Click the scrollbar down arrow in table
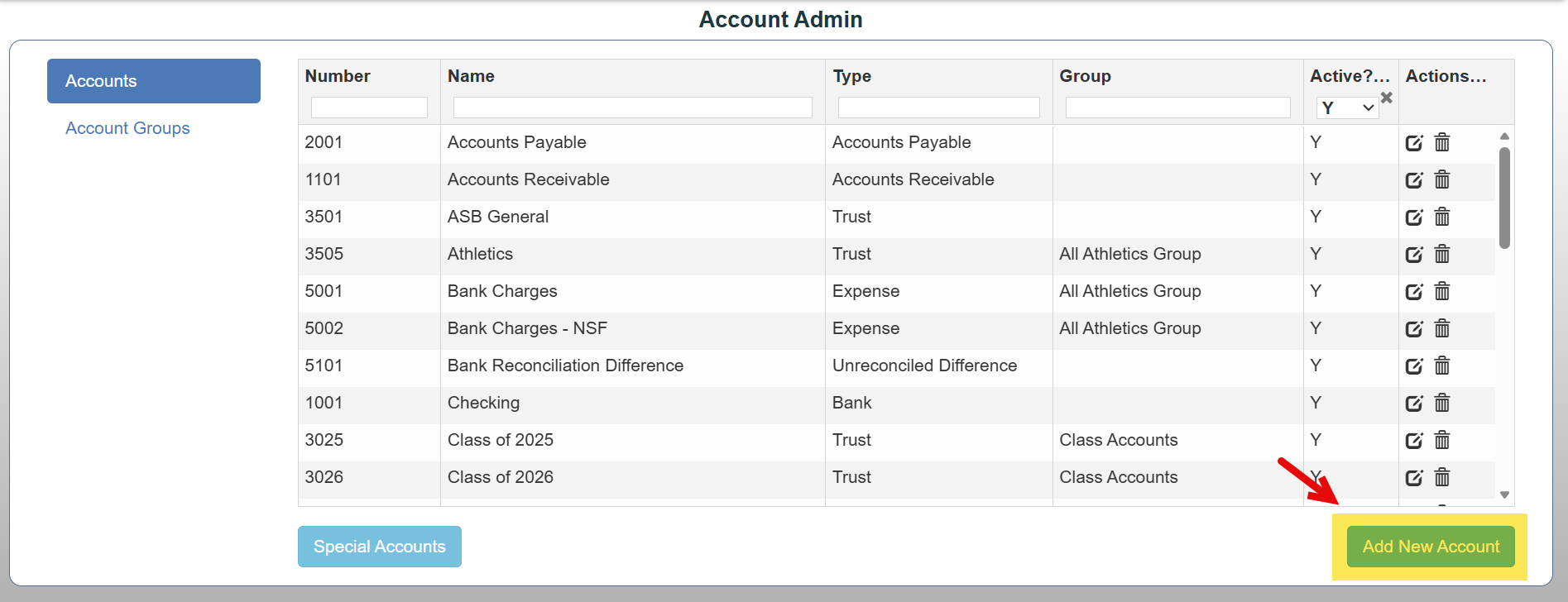1568x602 pixels. coord(1504,495)
